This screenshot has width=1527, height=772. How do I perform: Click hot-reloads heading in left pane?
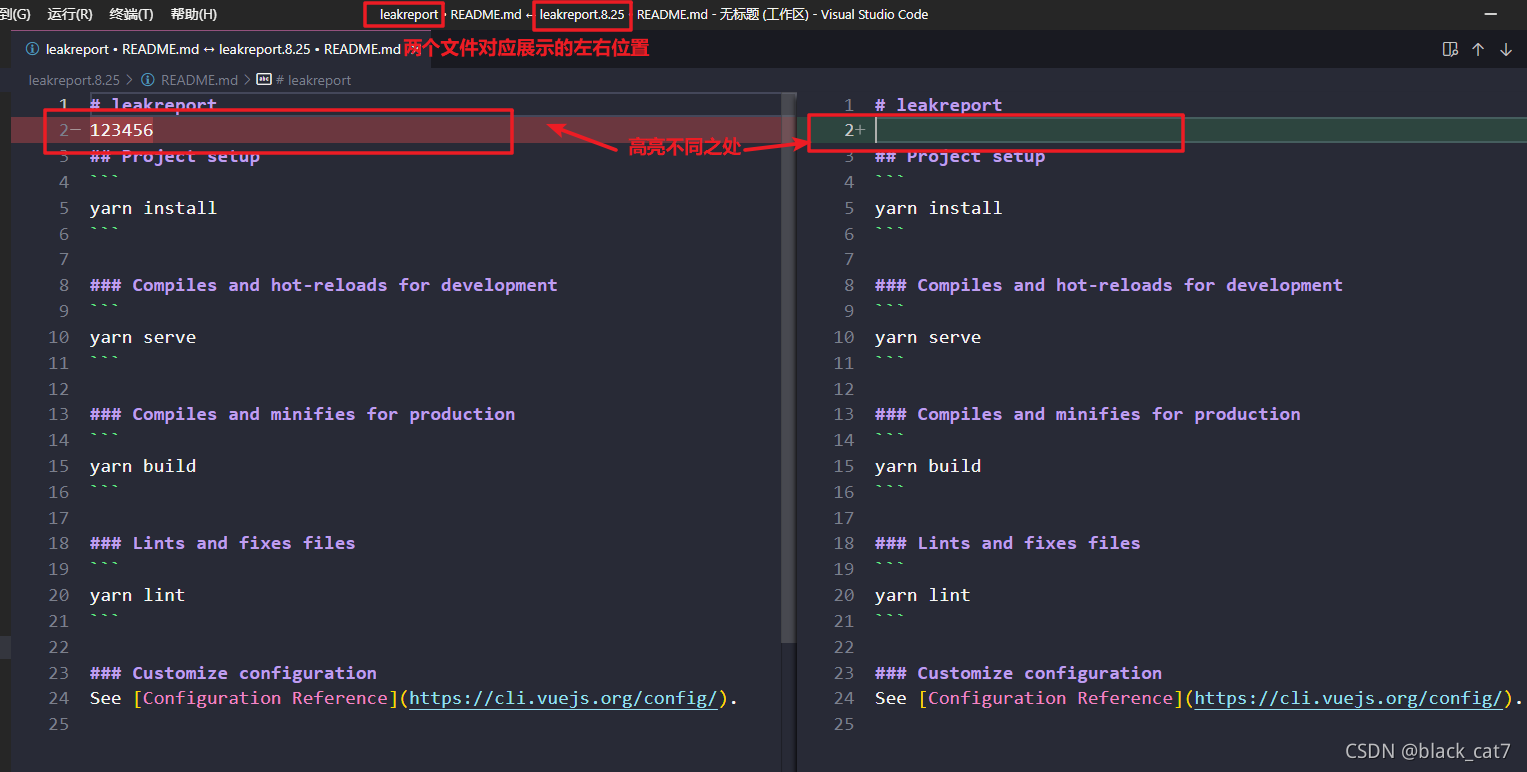(324, 285)
